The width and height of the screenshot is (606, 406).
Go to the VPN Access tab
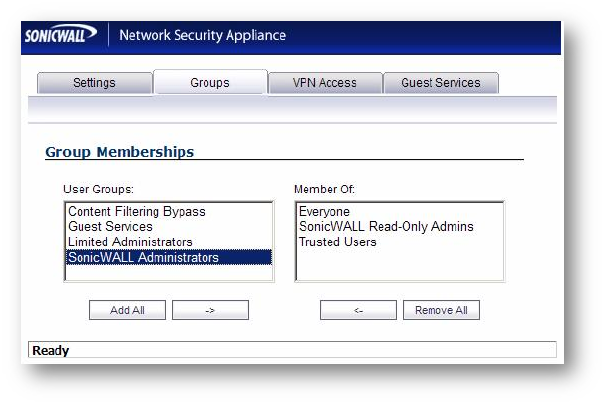(325, 83)
